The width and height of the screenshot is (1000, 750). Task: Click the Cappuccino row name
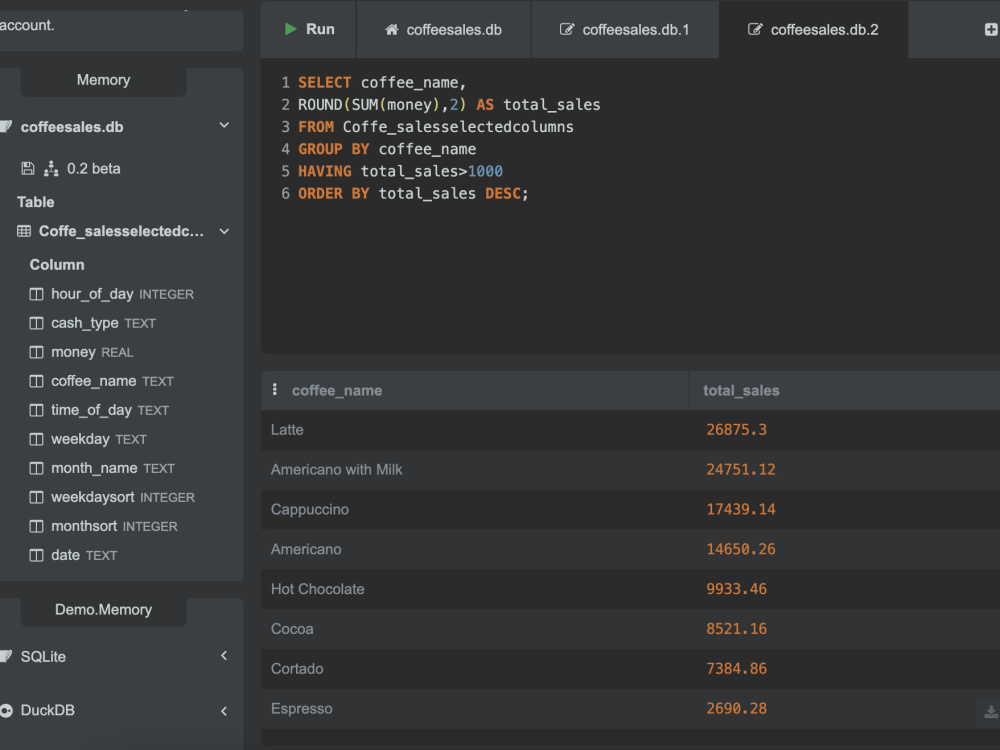click(x=310, y=510)
